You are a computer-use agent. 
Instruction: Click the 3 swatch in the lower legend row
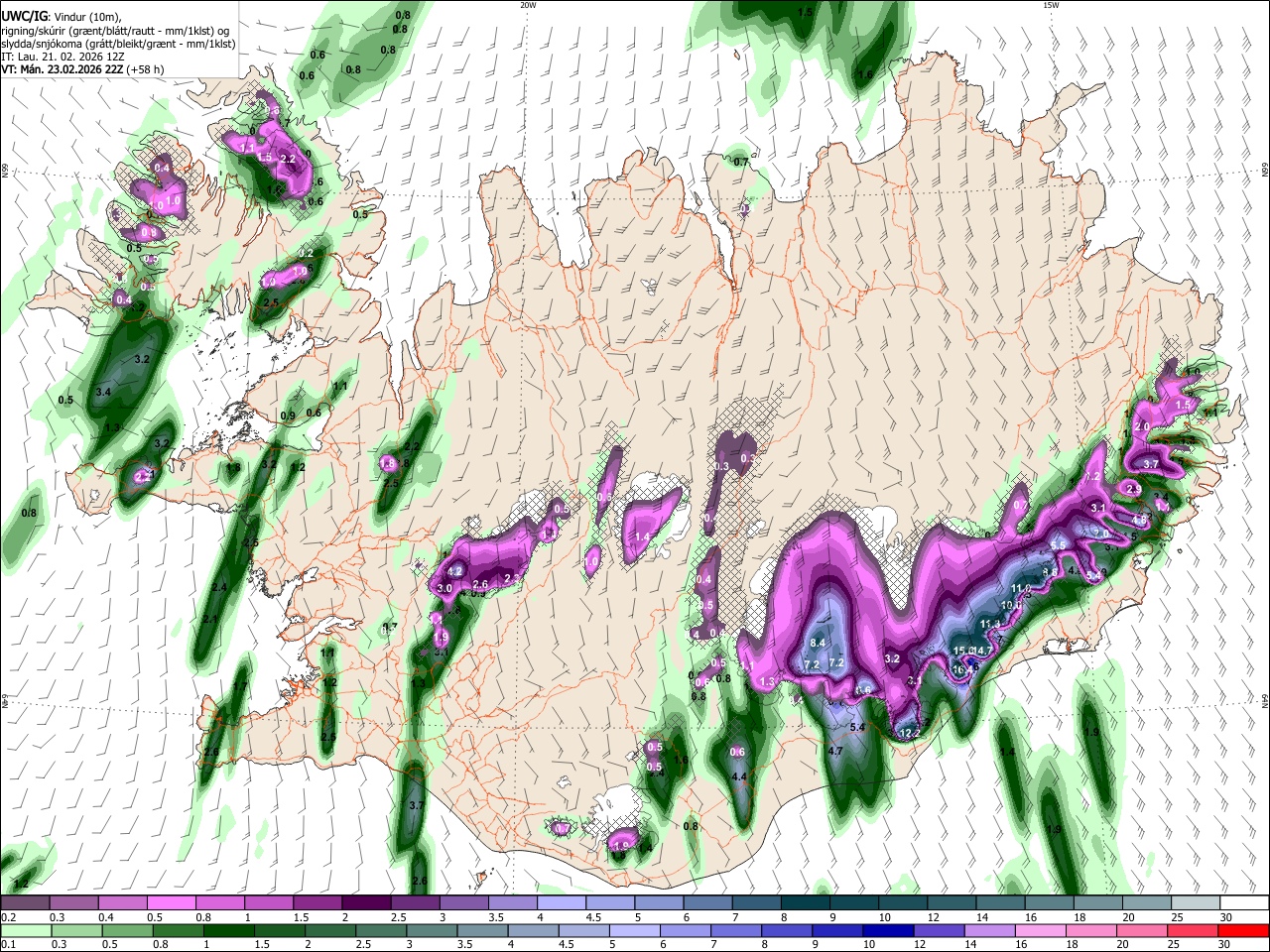click(431, 930)
